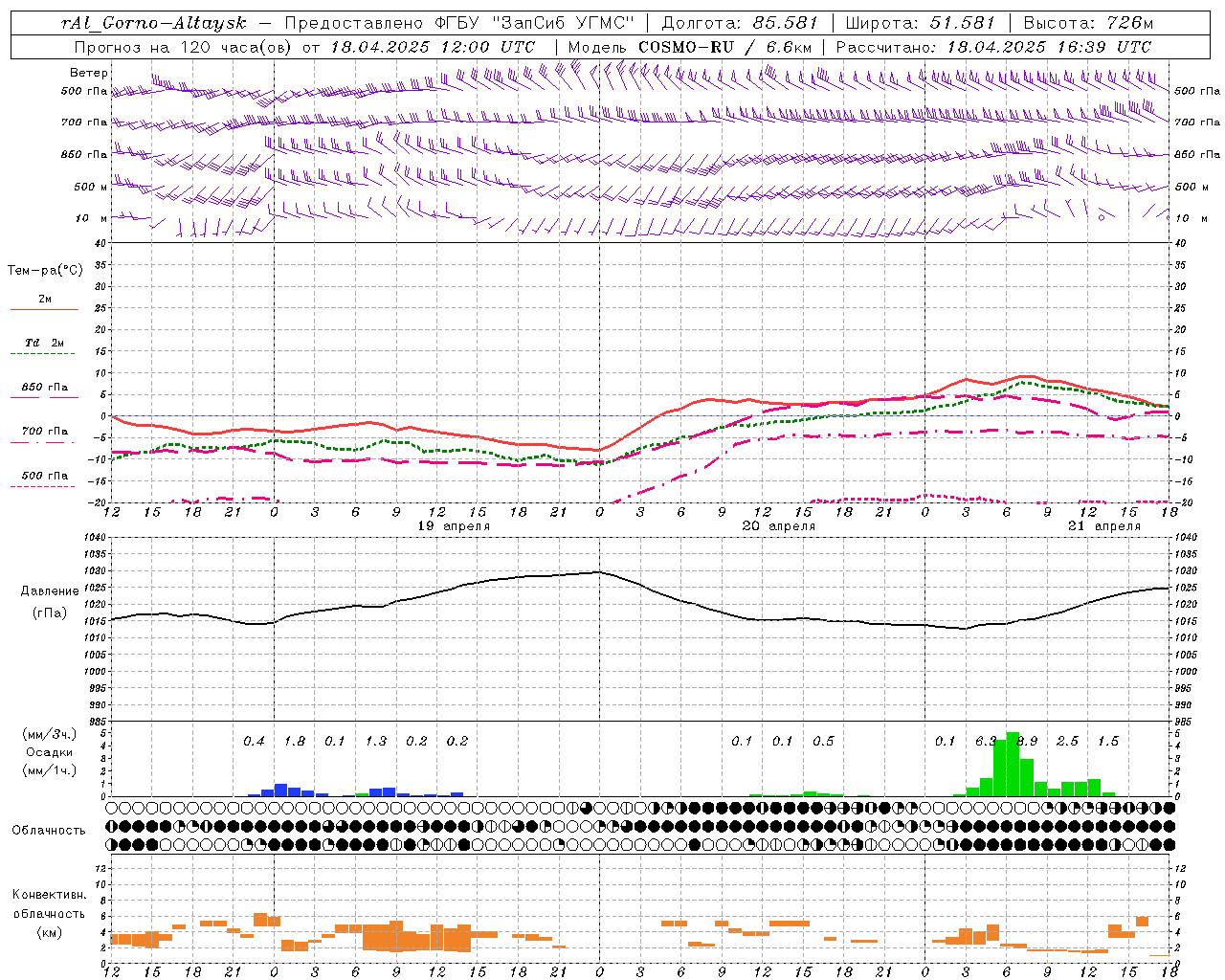This screenshot has width=1225, height=980.
Task: Click the (мм/1ч.) unit label
Action: (50, 770)
